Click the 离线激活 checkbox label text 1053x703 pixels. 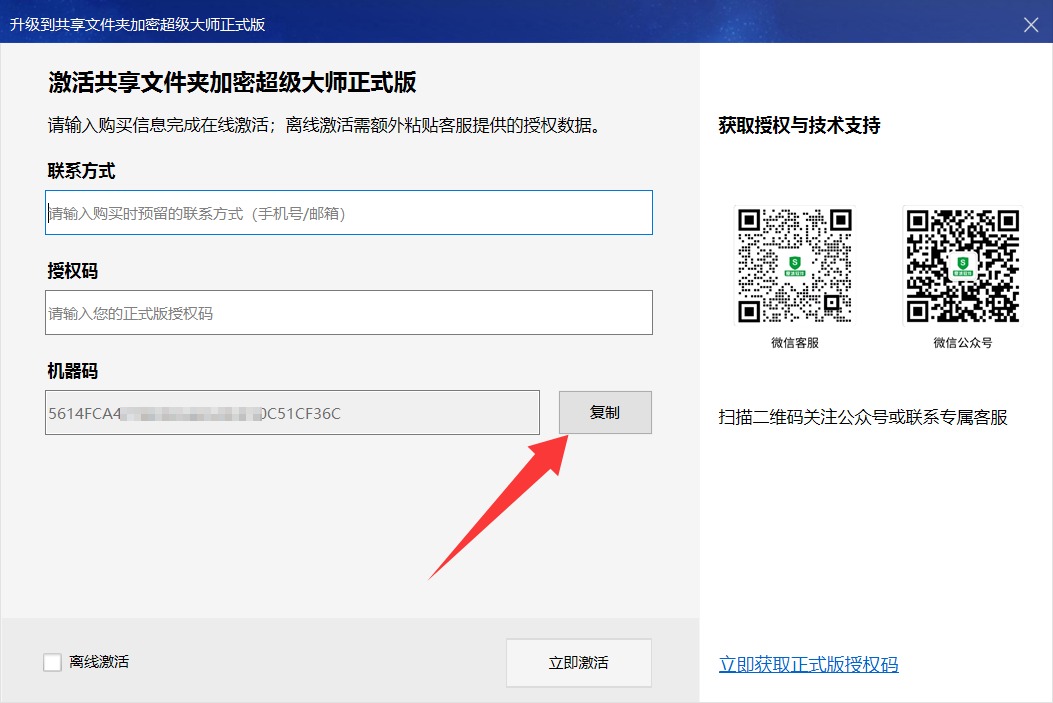99,662
